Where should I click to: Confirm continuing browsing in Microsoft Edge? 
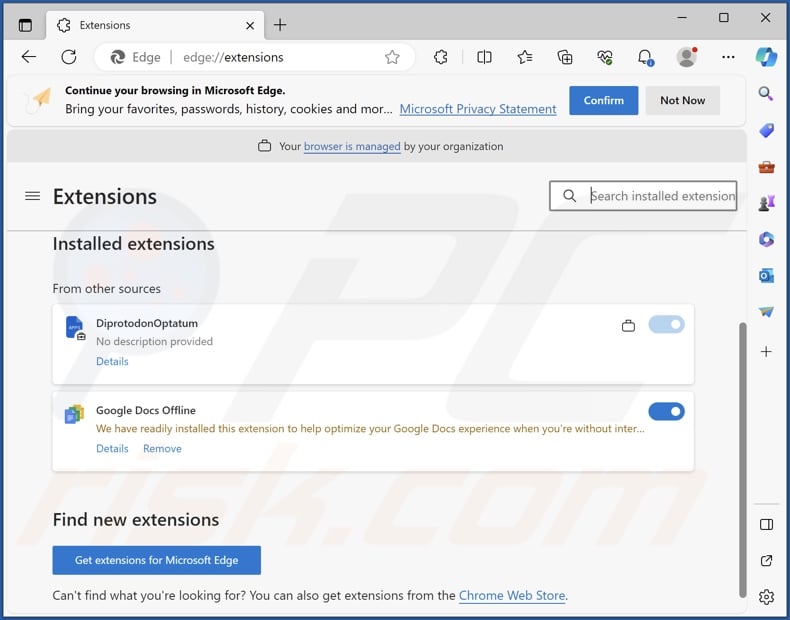[x=604, y=100]
